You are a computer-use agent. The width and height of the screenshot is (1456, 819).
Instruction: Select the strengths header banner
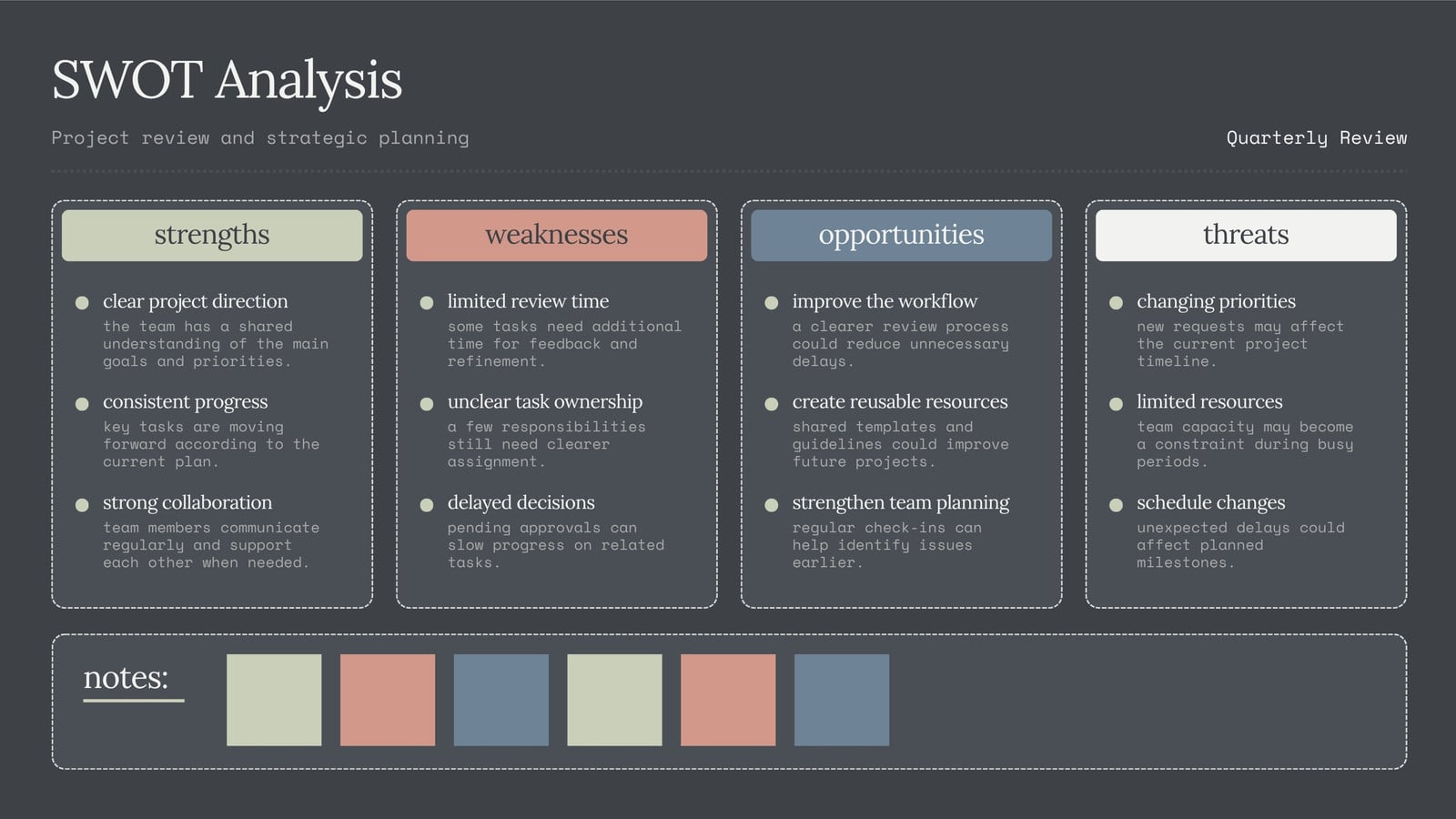point(212,236)
